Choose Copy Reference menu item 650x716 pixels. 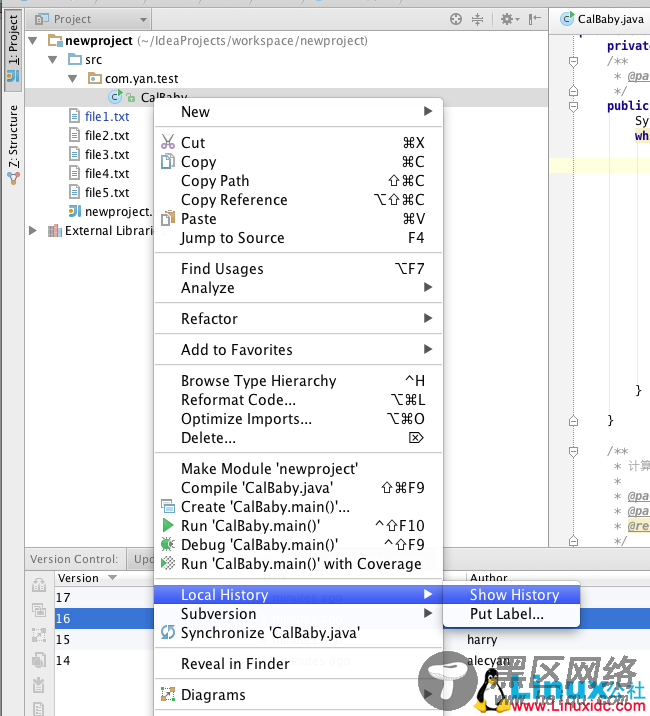point(298,200)
